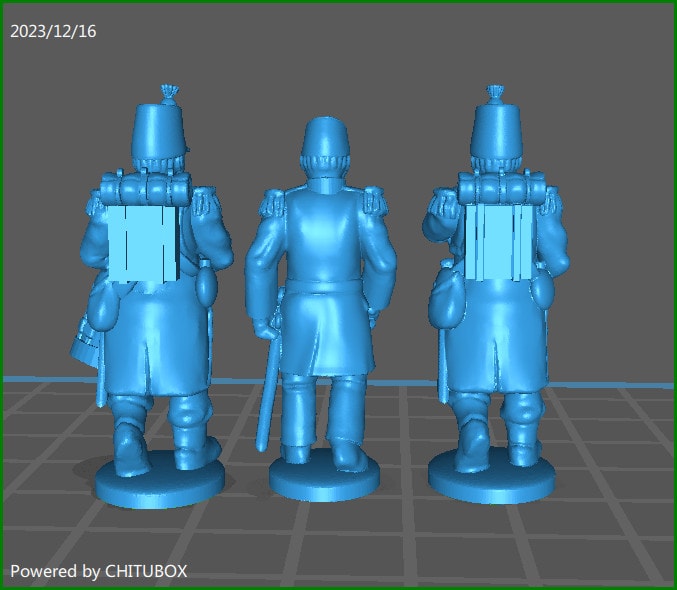Select the right soldier's round base
677x590 pixels.
491,481
